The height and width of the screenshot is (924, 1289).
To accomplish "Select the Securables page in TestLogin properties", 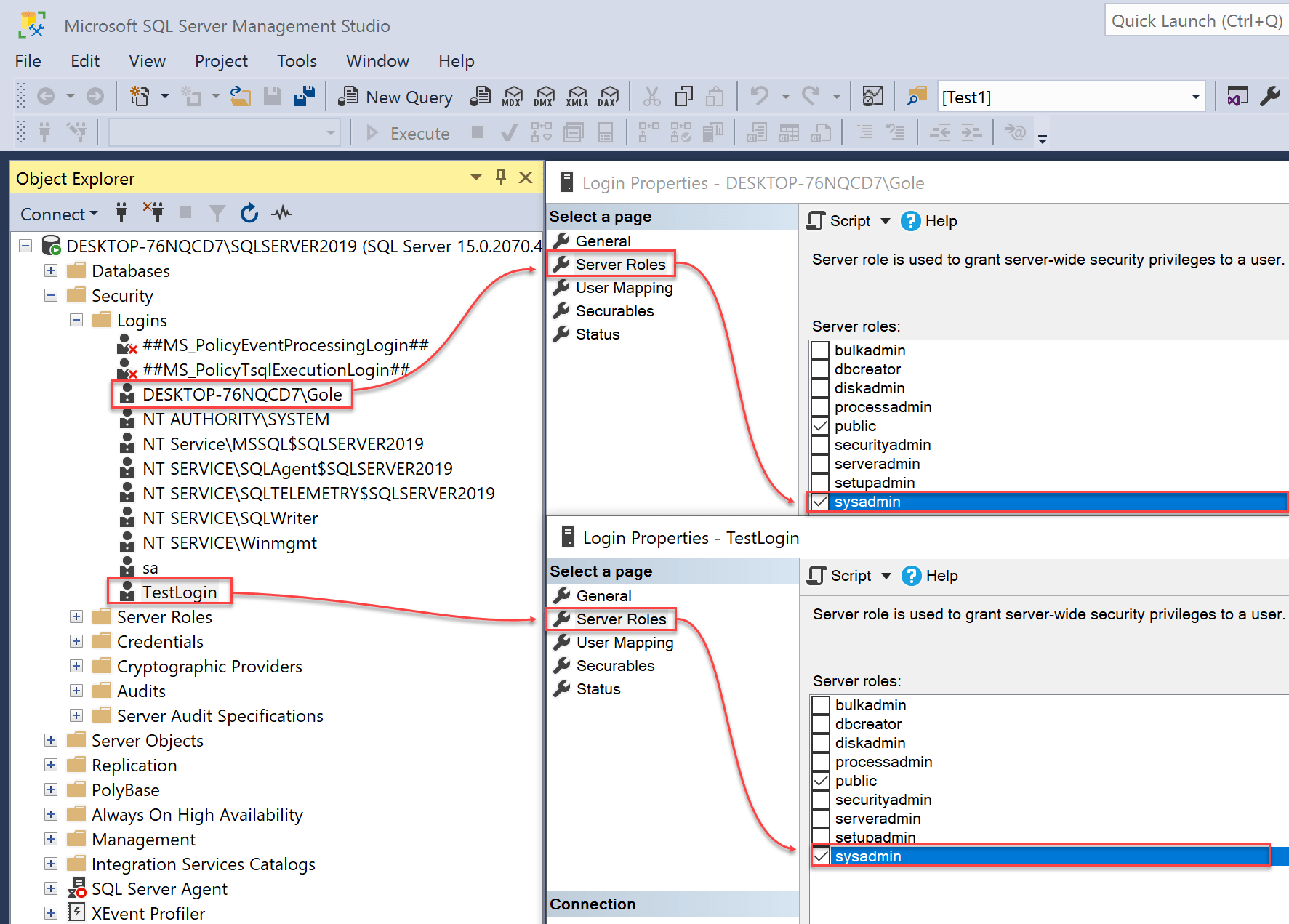I will coord(614,665).
